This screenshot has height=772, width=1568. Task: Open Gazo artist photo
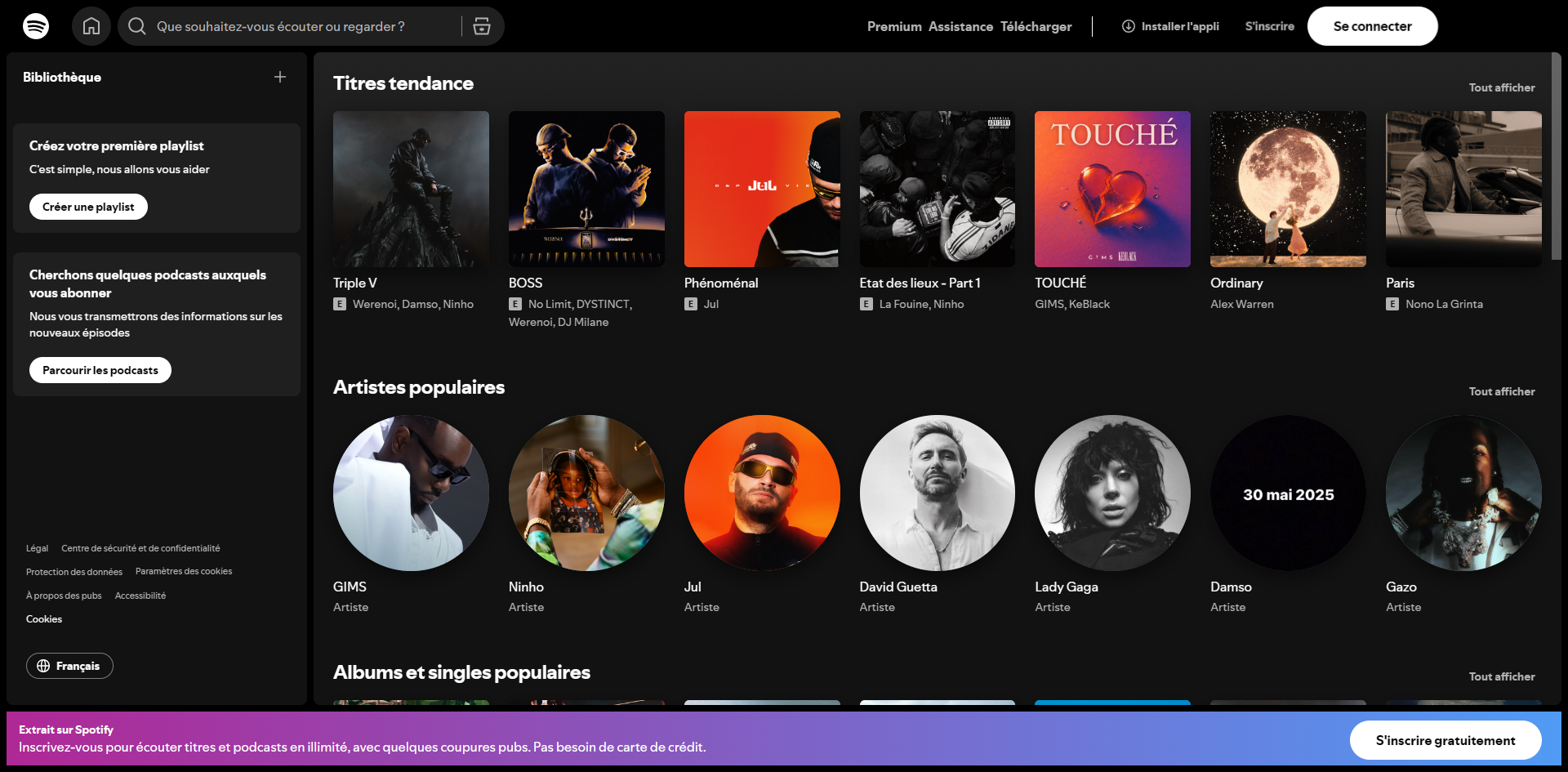1463,493
